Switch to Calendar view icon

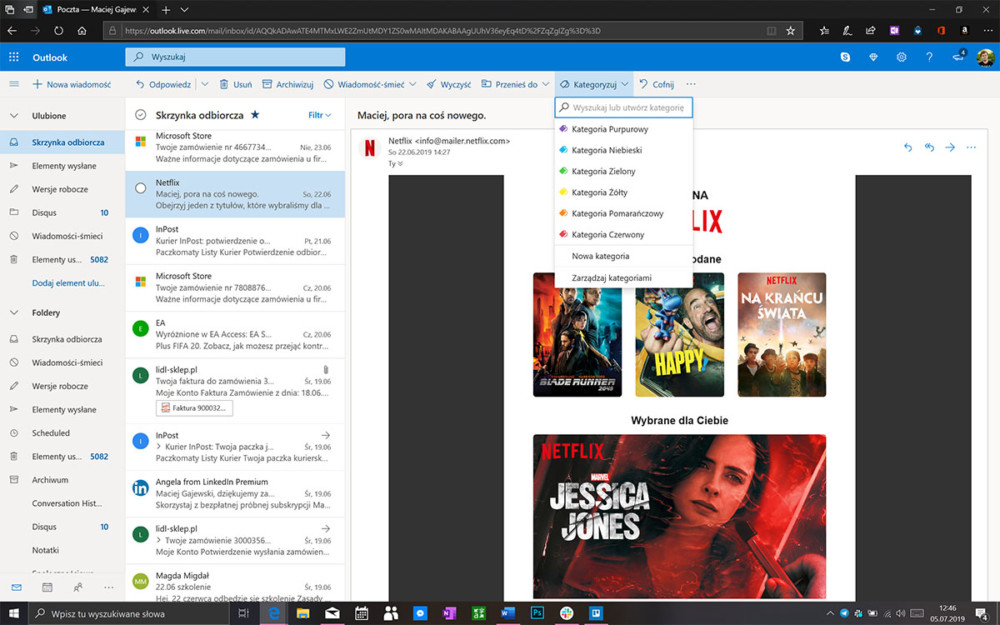tap(47, 587)
